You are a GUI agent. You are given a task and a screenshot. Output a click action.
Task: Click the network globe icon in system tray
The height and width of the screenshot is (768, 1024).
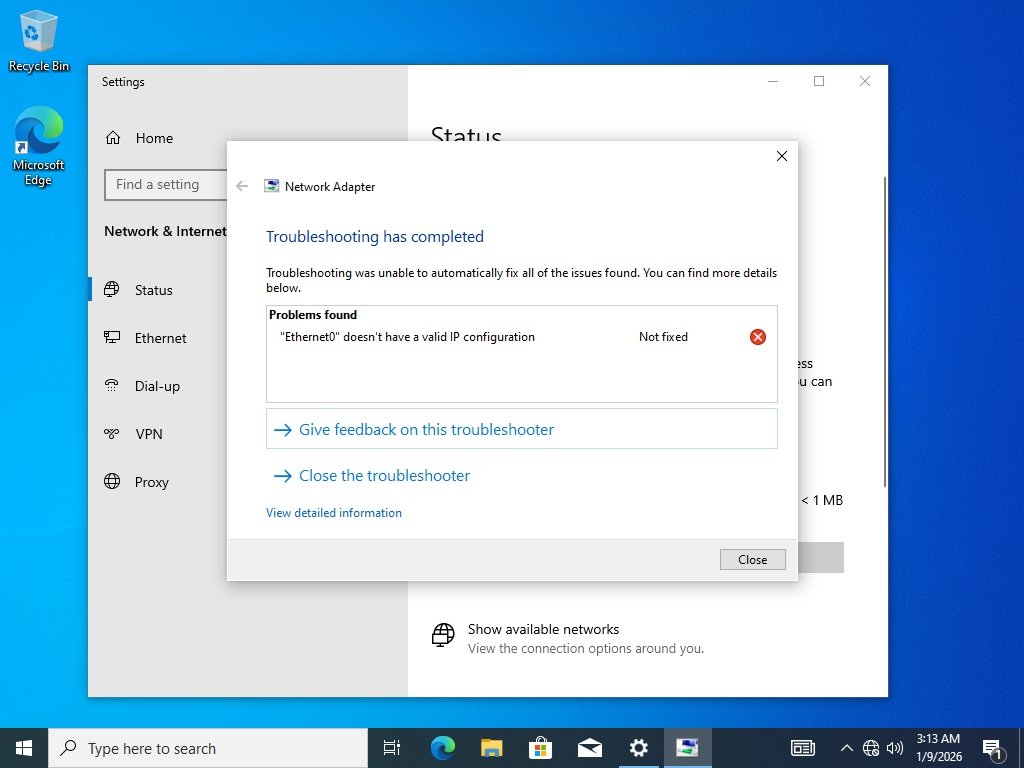click(871, 748)
